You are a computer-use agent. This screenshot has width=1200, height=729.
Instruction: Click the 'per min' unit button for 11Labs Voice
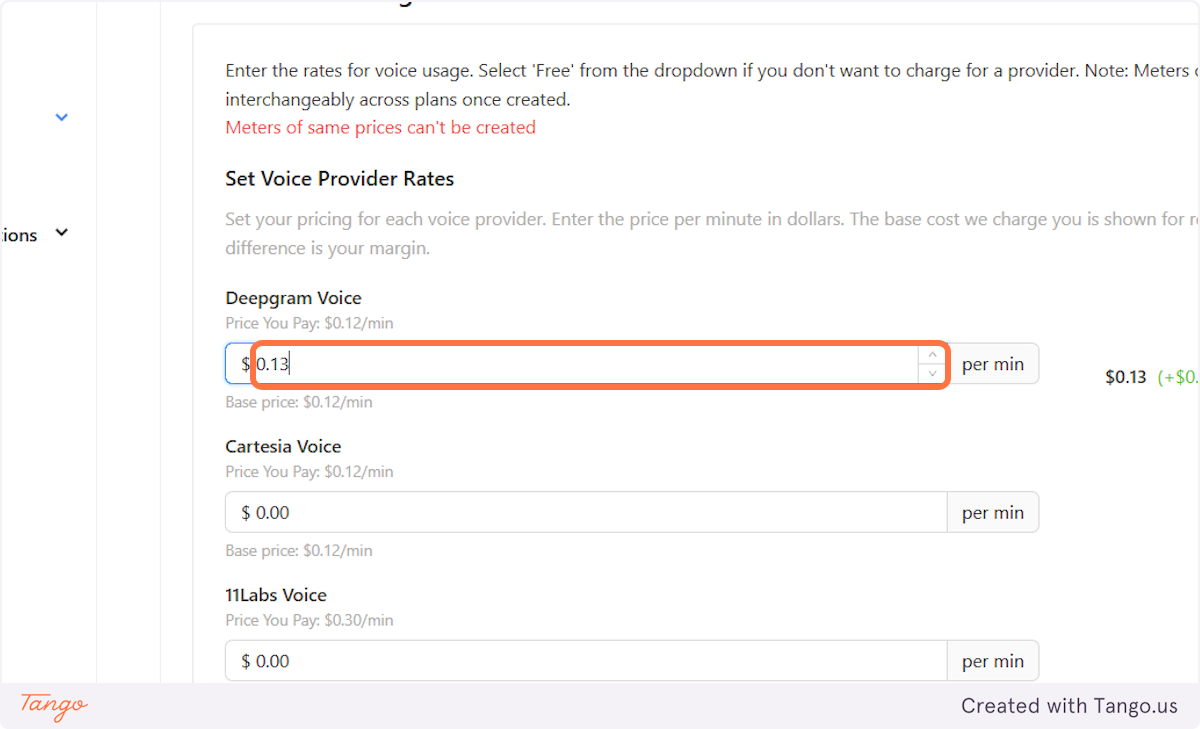tap(993, 660)
